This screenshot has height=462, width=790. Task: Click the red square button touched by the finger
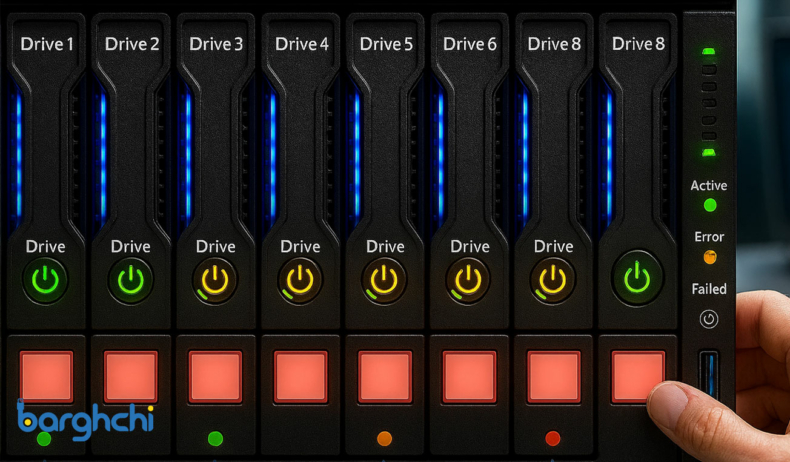[x=636, y=375]
